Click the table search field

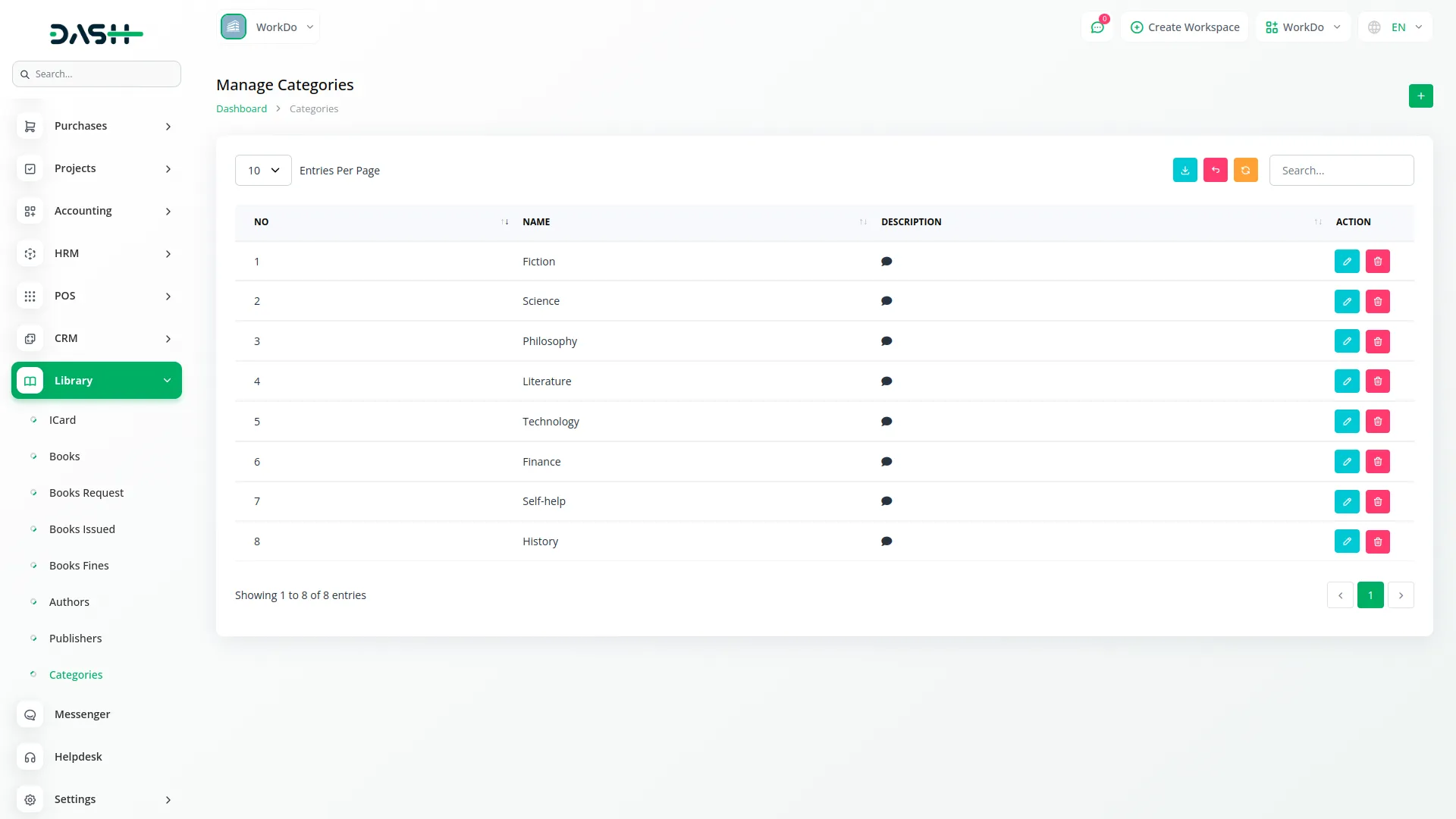[1341, 171]
